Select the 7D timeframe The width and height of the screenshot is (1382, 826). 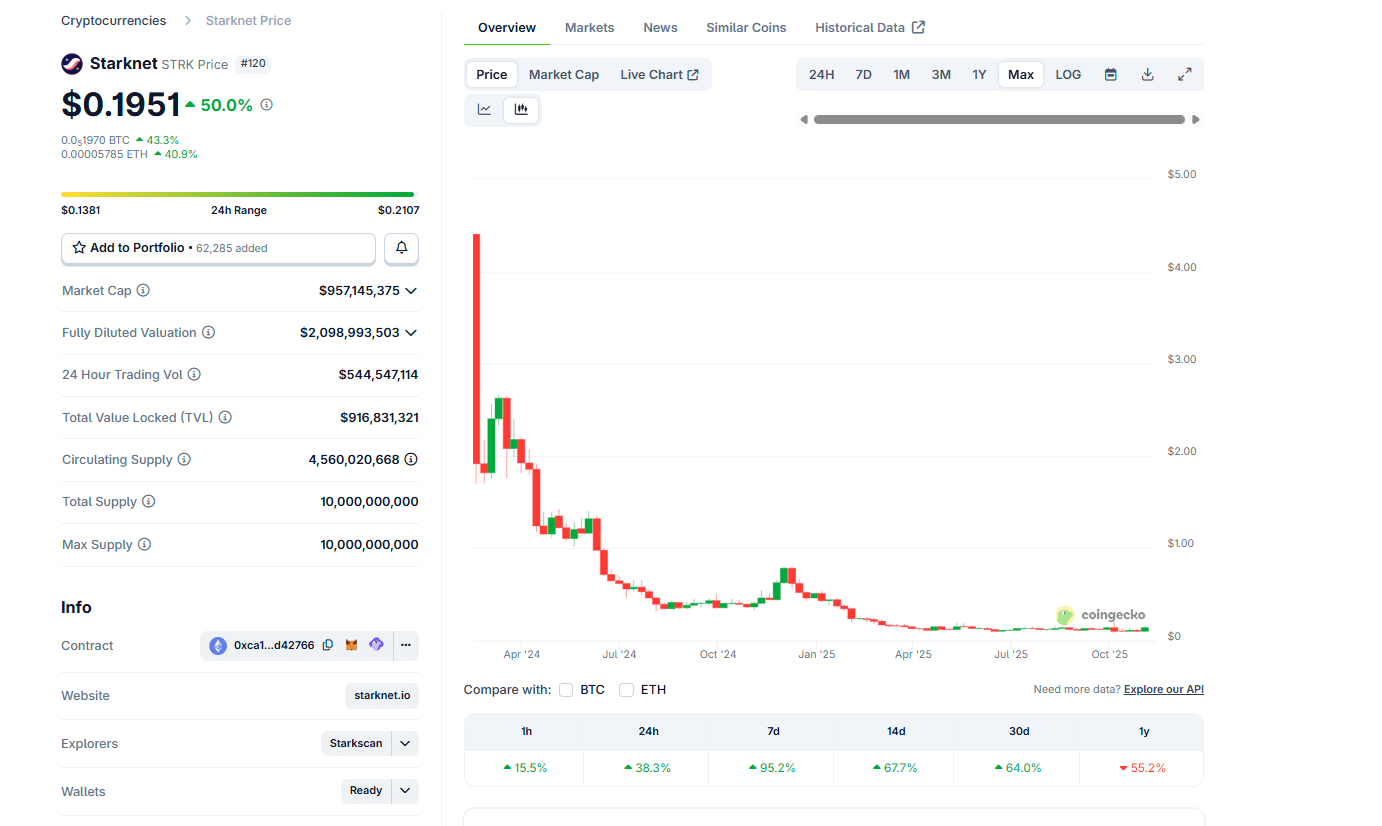pos(863,73)
